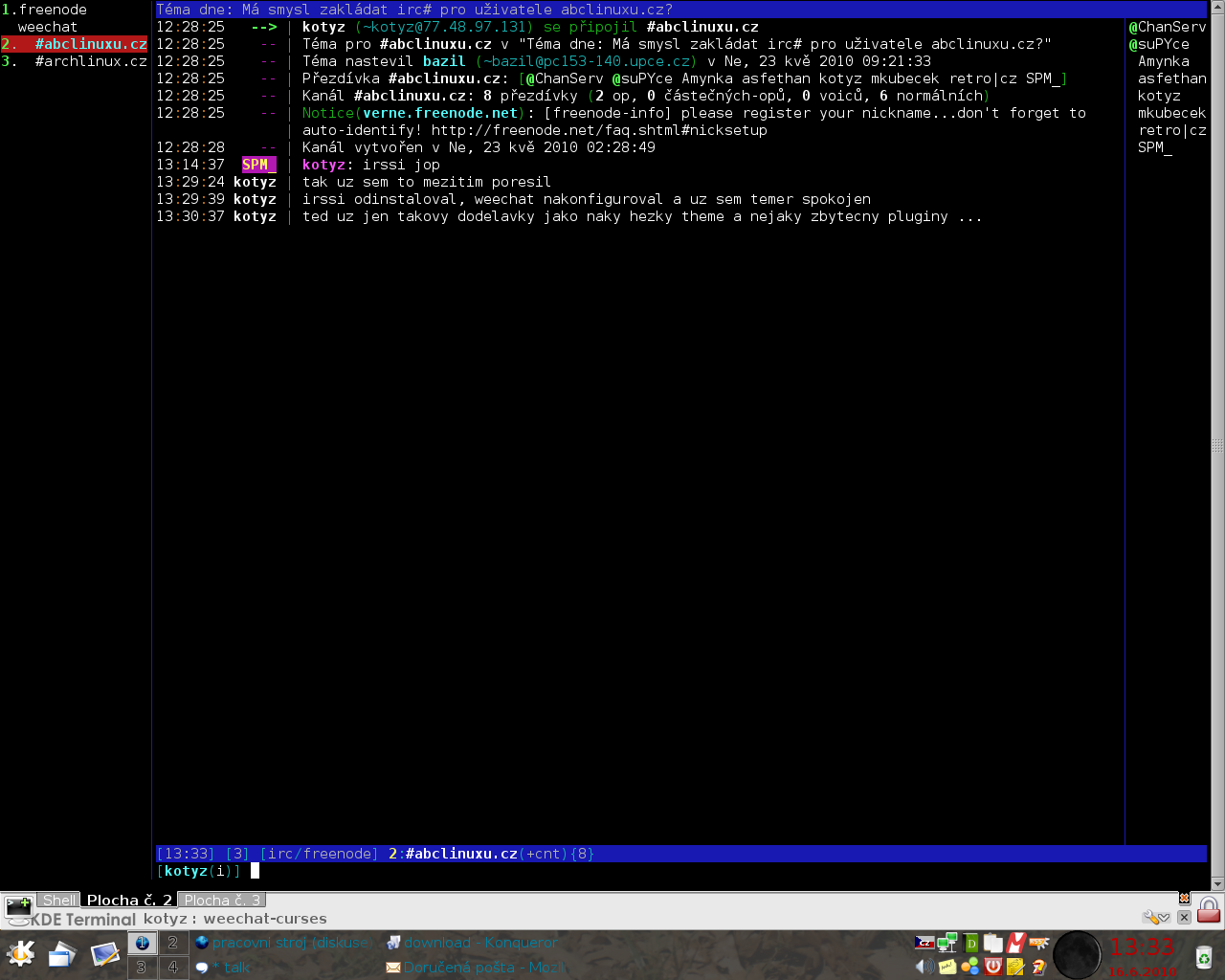Open the network monitor tray icon
This screenshot has height=980, width=1225.
click(x=947, y=943)
